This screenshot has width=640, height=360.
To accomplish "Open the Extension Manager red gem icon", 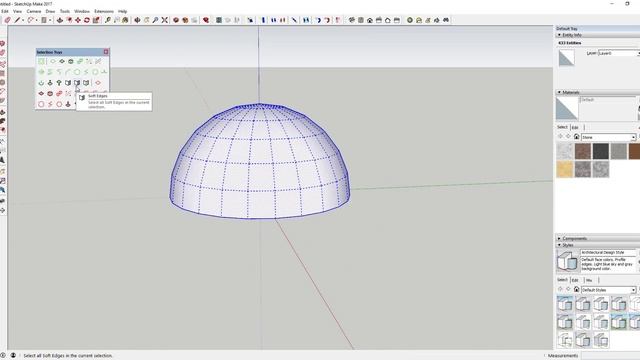I will coord(206,20).
